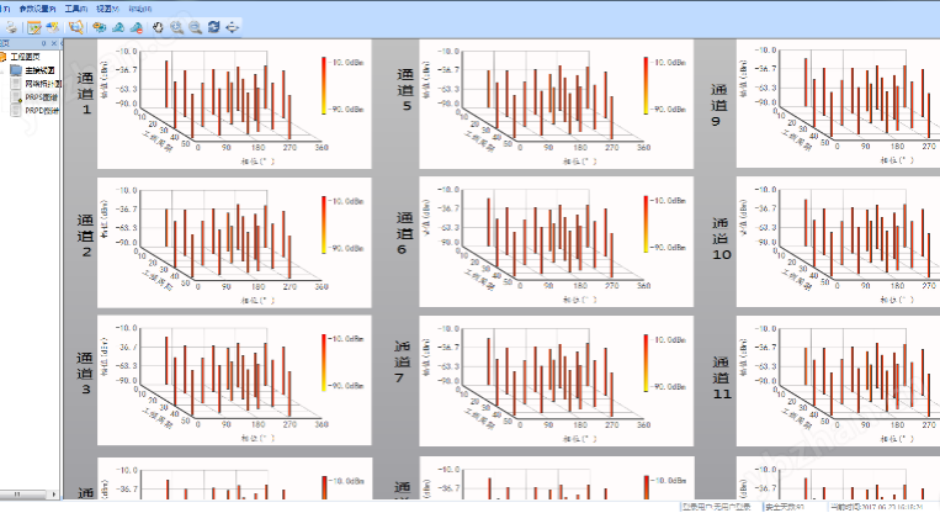The height and width of the screenshot is (514, 941).
Task: Click the fit-to-width arrows icon
Action: pos(233,27)
